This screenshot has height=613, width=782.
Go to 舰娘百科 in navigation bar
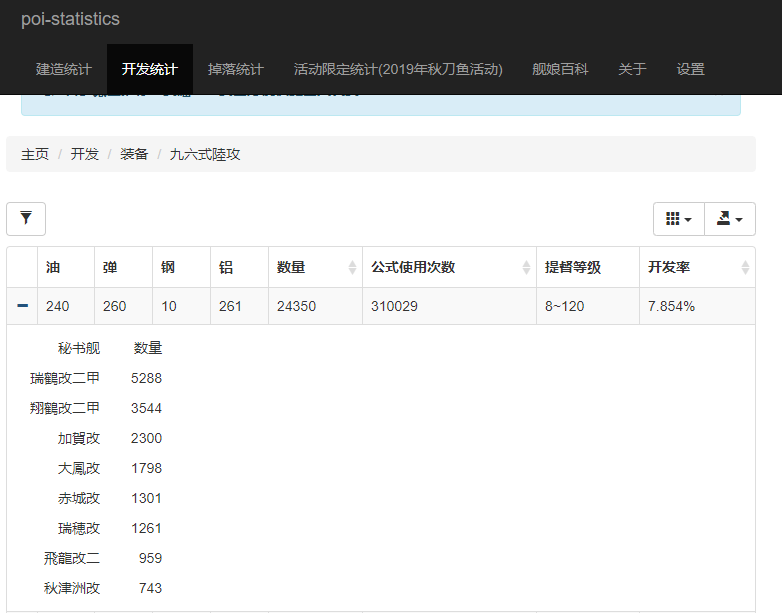click(x=560, y=69)
